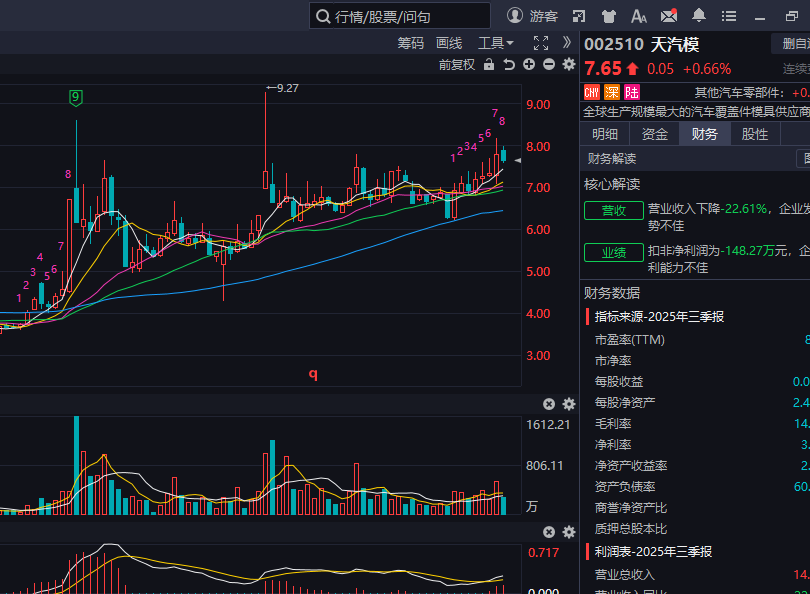Expand the 工具 dropdown menu
810x594 pixels.
pyautogui.click(x=495, y=43)
